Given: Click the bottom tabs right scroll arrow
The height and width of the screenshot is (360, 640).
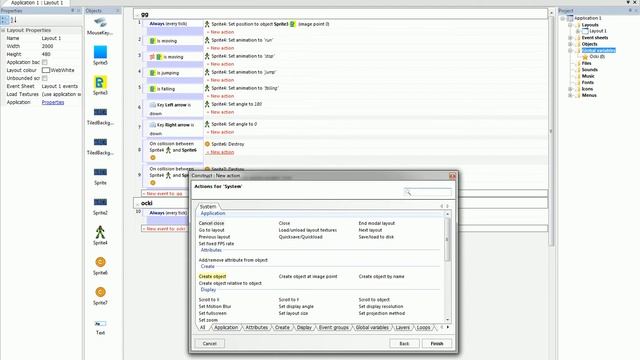Looking at the screenshot, I should click(448, 327).
